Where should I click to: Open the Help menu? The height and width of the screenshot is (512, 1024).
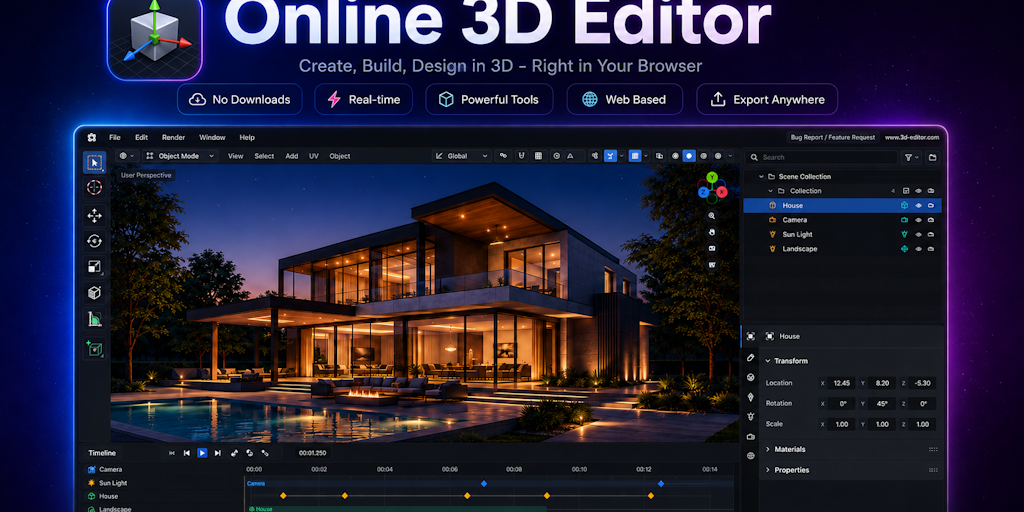(247, 138)
